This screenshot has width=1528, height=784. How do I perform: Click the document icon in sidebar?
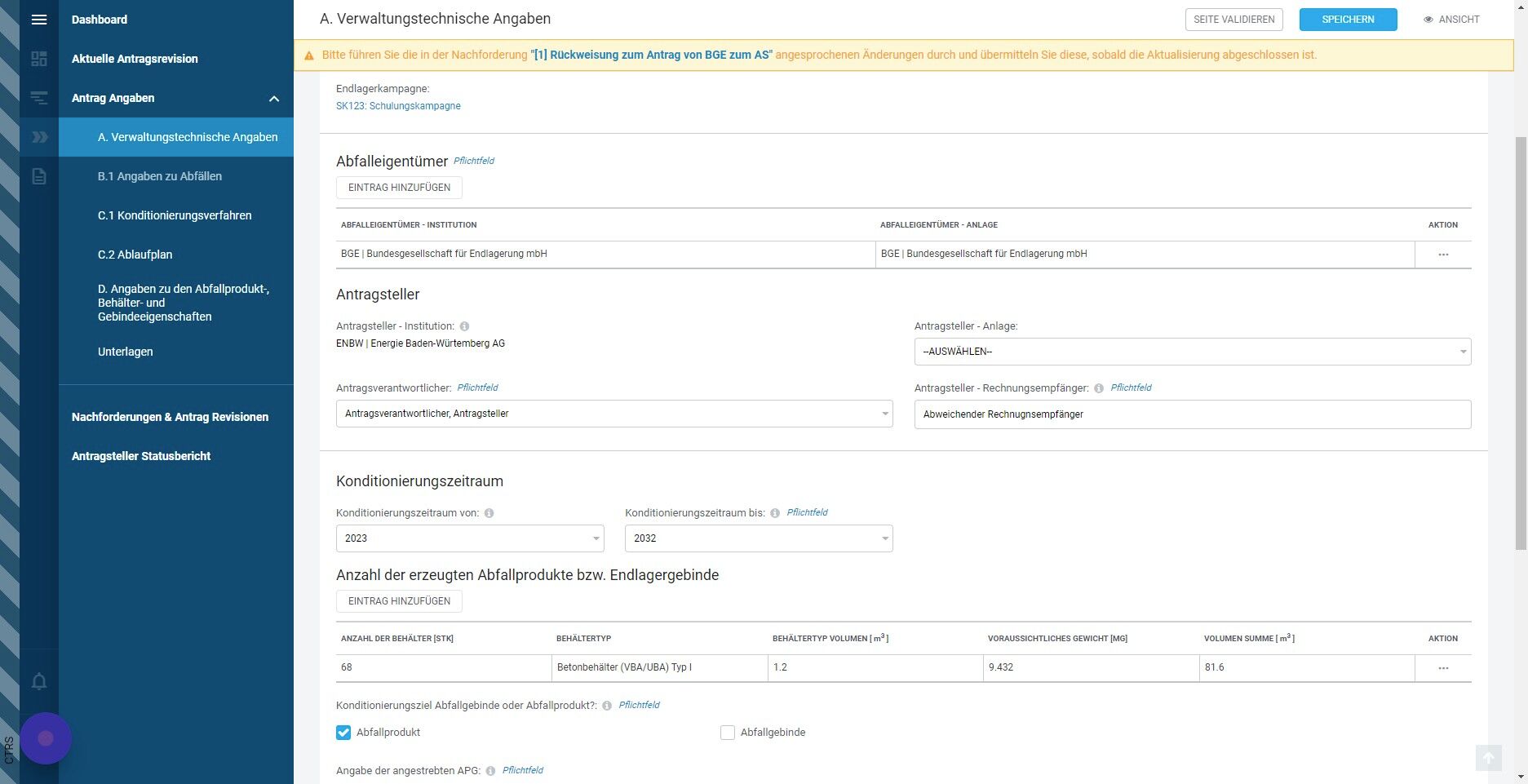[38, 176]
